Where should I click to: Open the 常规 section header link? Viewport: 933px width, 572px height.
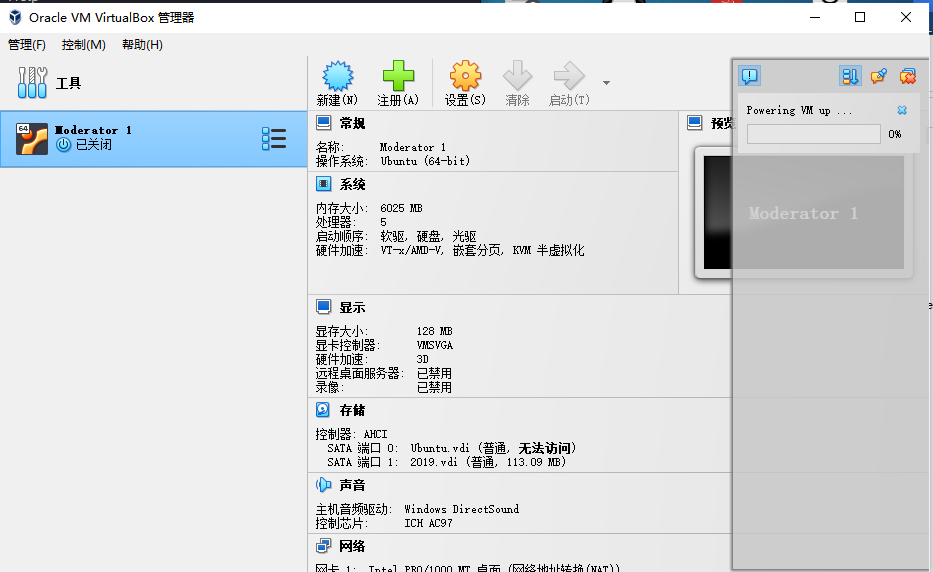click(352, 123)
